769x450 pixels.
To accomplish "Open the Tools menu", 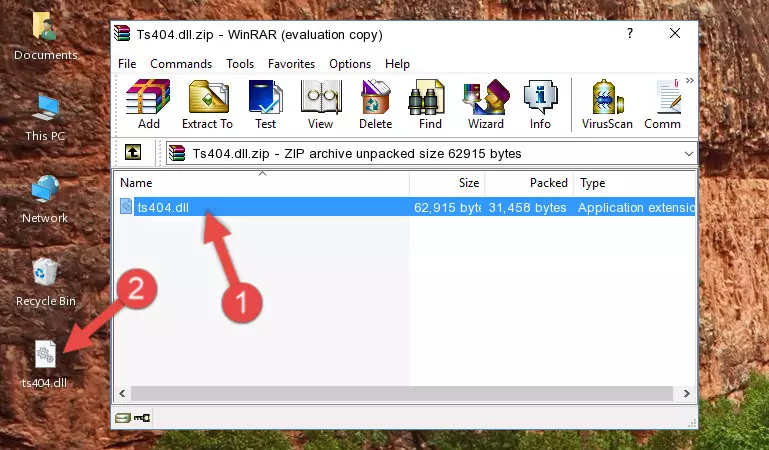I will [x=240, y=64].
